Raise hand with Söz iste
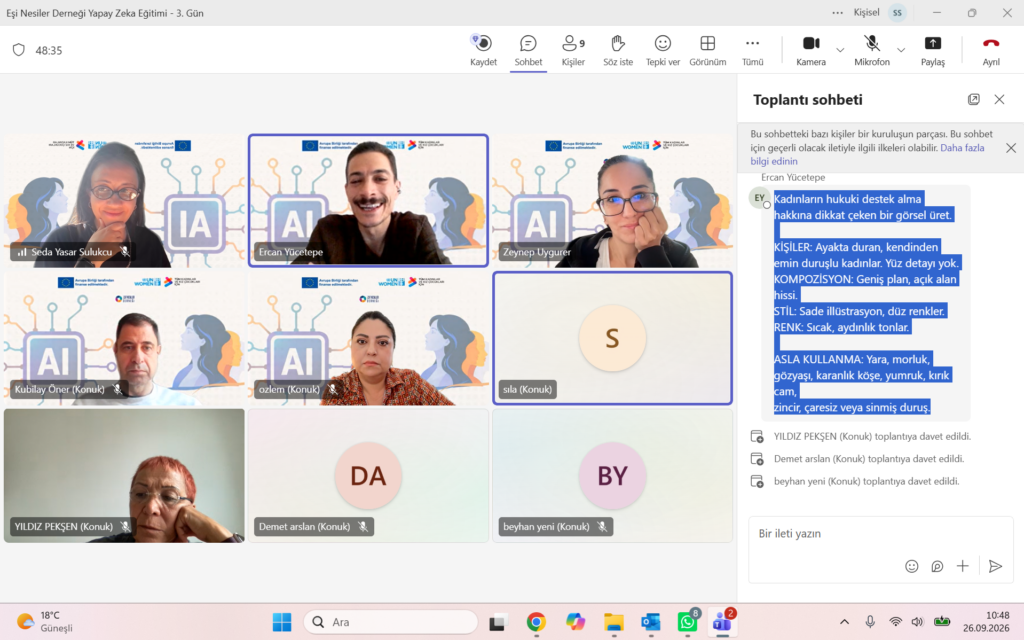Image resolution: width=1024 pixels, height=640 pixels. (x=618, y=50)
